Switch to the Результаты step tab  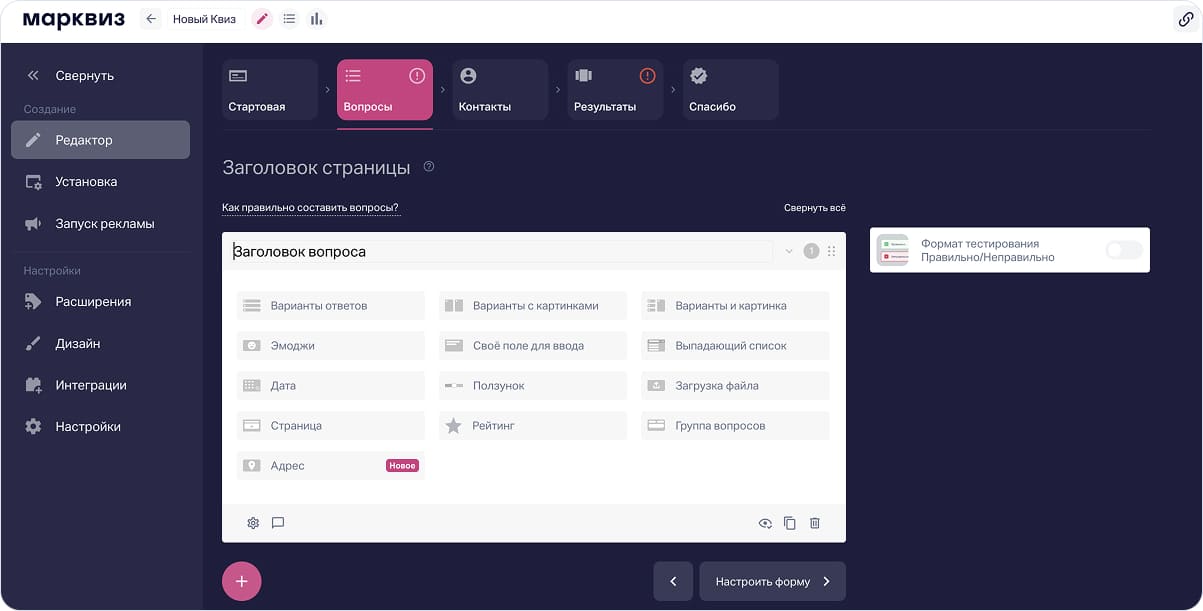point(615,90)
